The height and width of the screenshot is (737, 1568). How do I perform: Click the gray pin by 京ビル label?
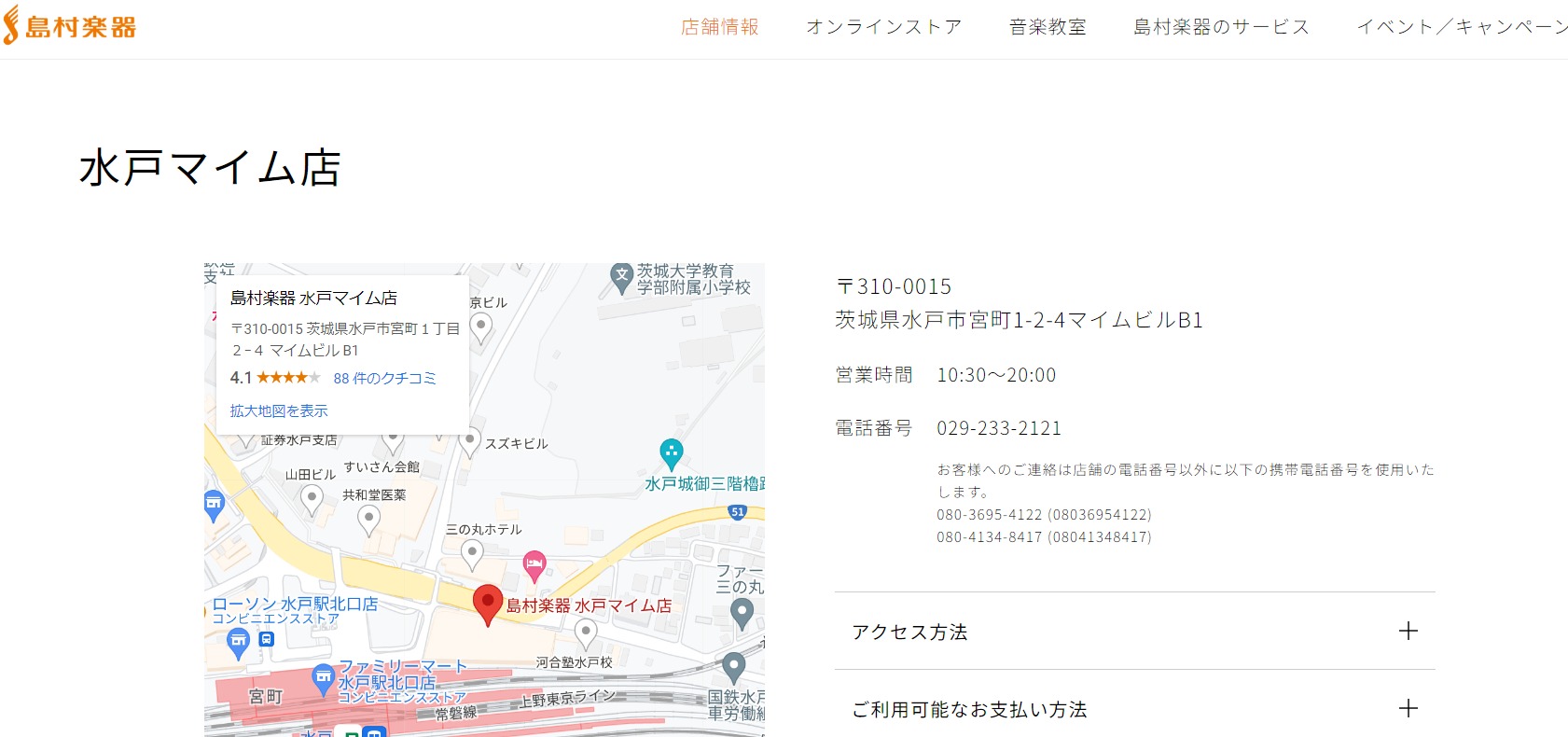480,327
